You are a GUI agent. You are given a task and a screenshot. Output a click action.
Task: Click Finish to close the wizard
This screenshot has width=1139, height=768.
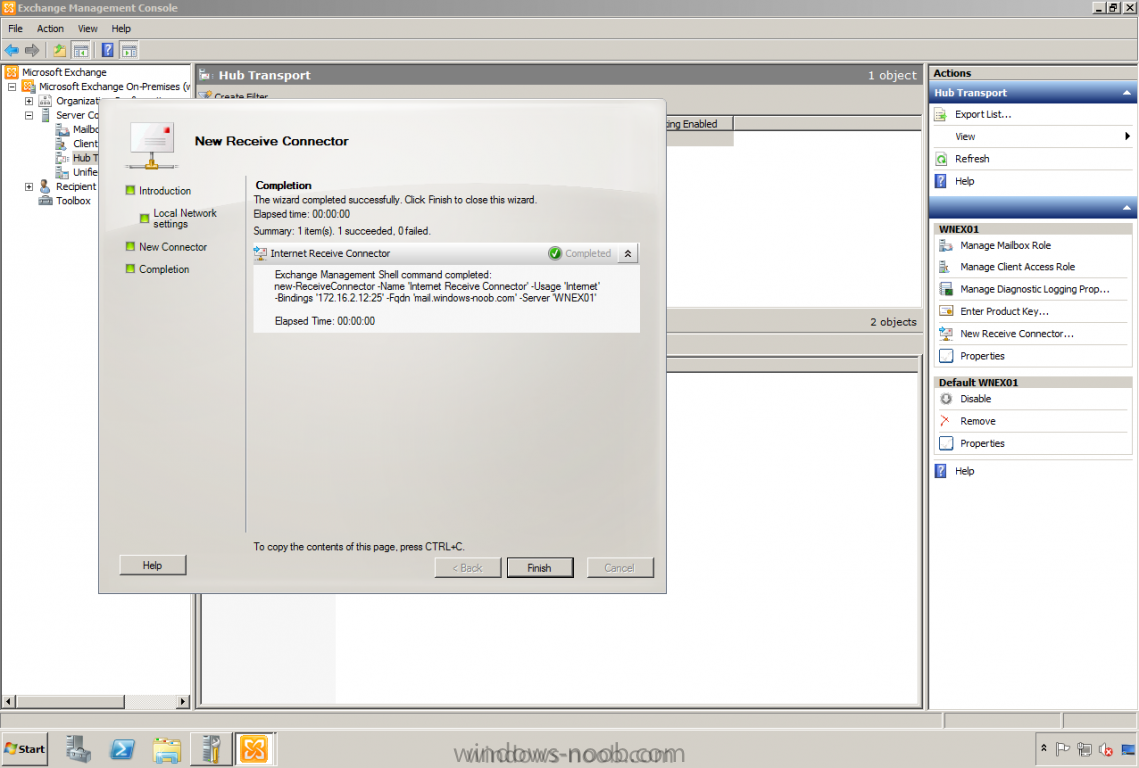point(540,567)
